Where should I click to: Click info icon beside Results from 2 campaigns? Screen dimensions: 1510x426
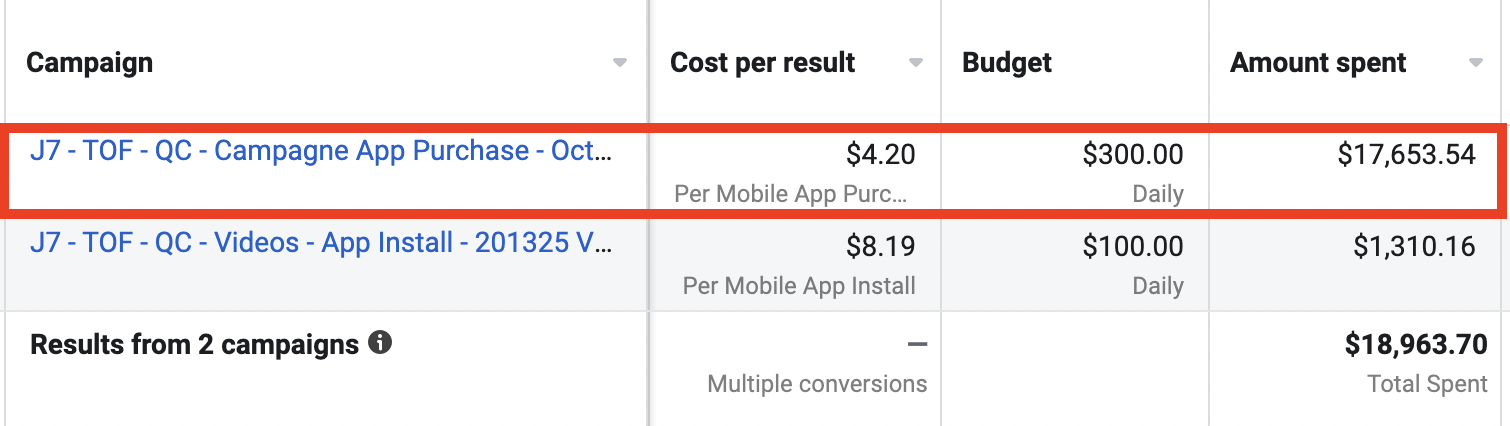(379, 344)
